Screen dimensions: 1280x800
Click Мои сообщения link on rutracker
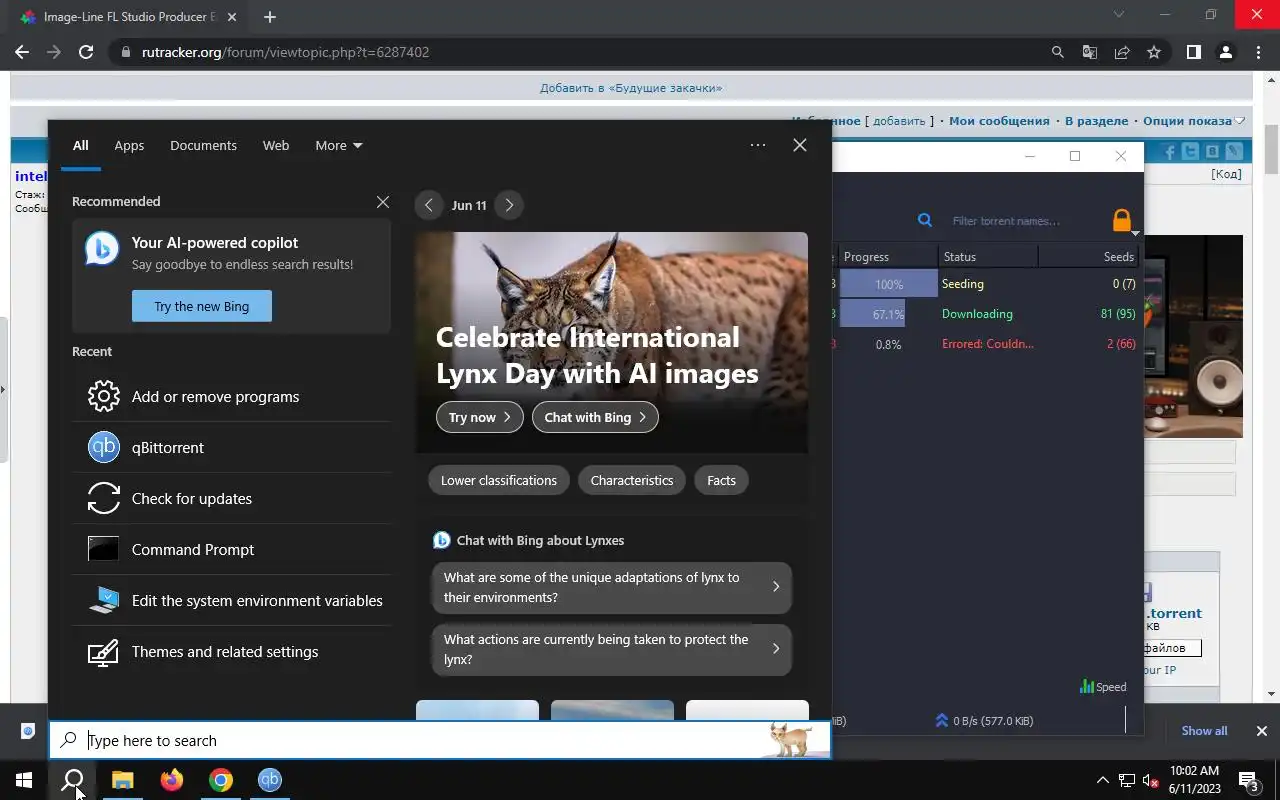point(999,121)
